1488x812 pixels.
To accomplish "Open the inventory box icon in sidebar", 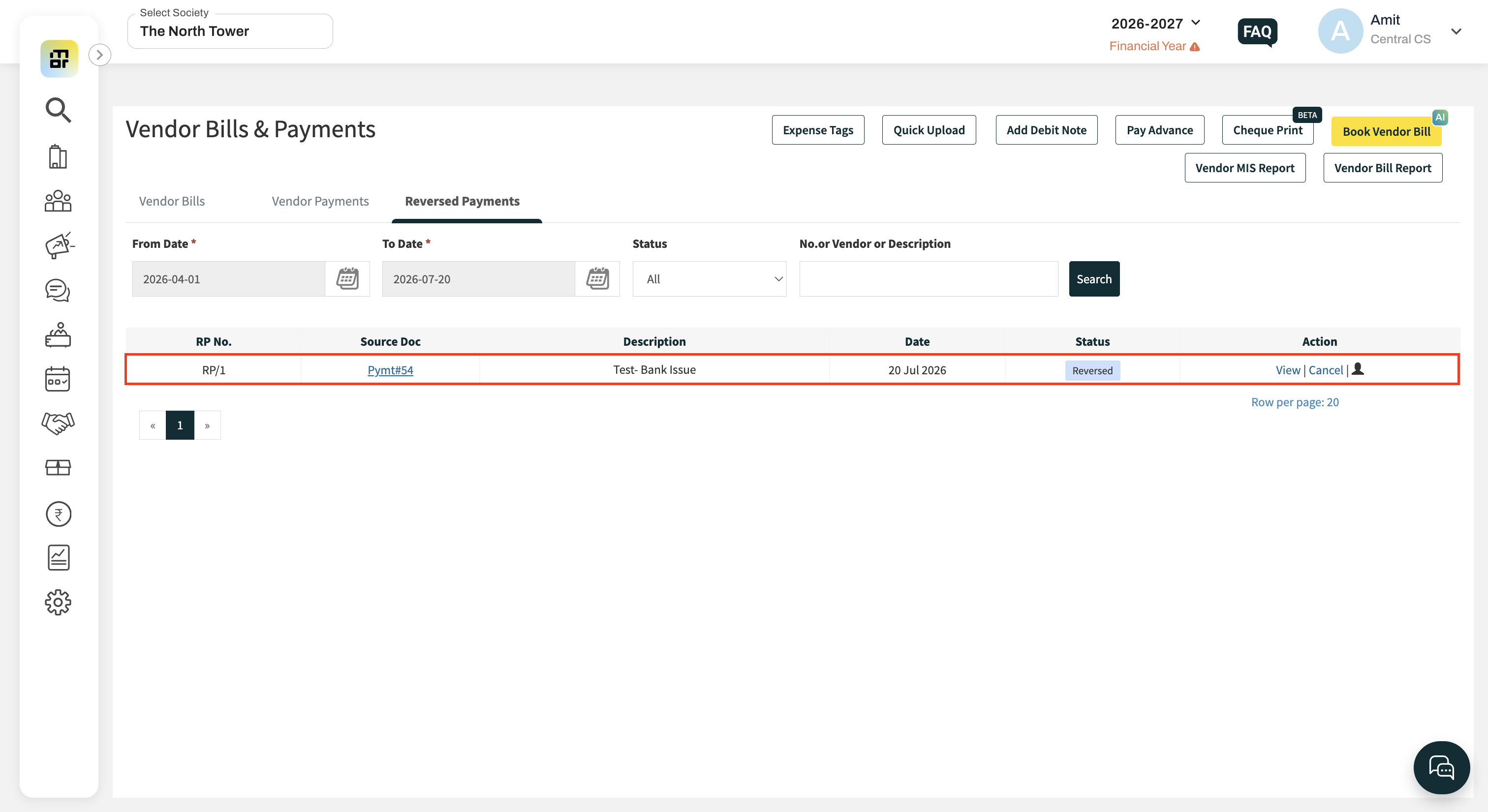I will point(58,468).
